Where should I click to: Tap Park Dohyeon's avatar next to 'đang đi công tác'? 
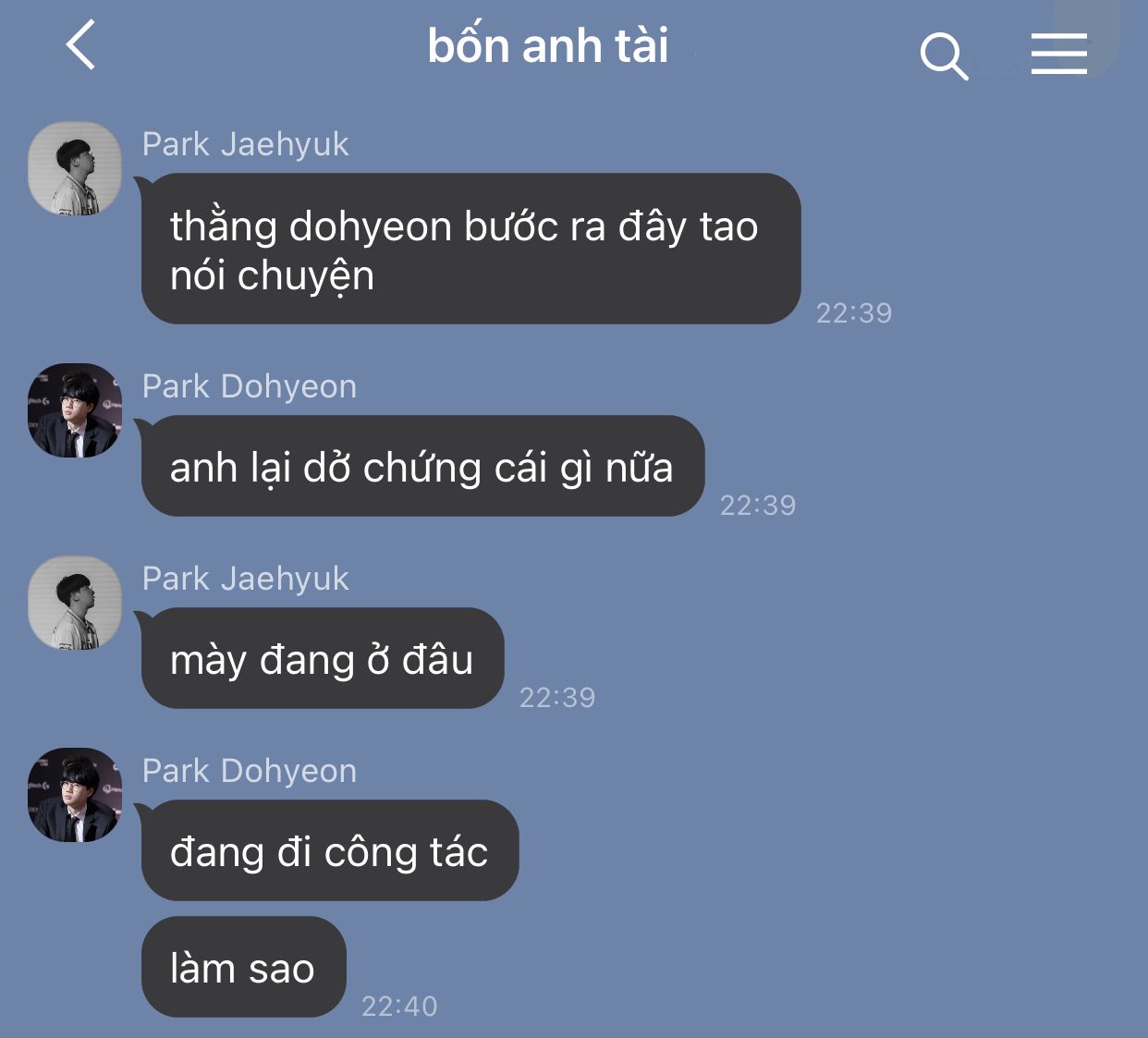tap(75, 795)
